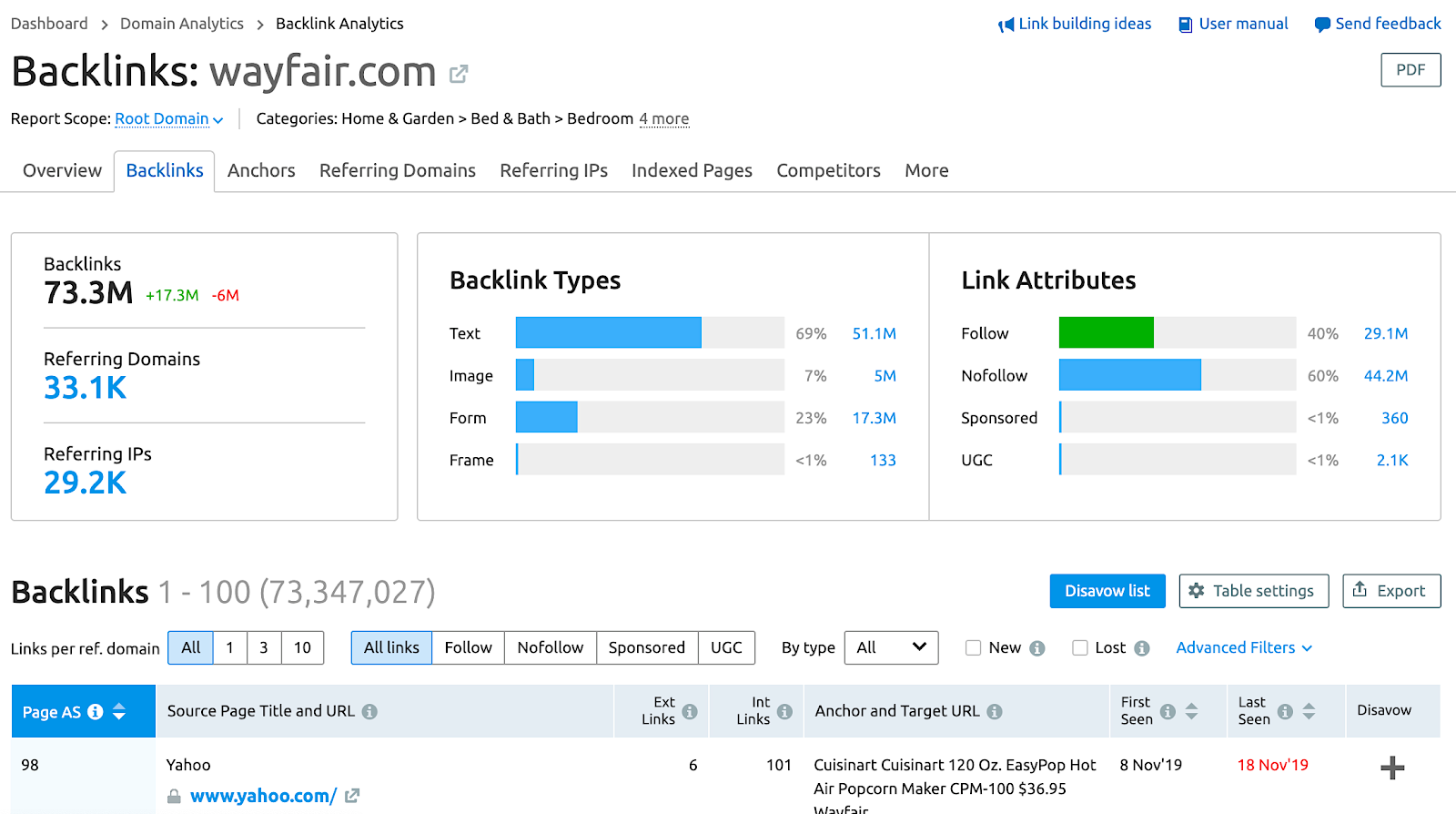Click info icon beside Source Page Title and URL
The image size is (1456, 814).
pos(369,712)
